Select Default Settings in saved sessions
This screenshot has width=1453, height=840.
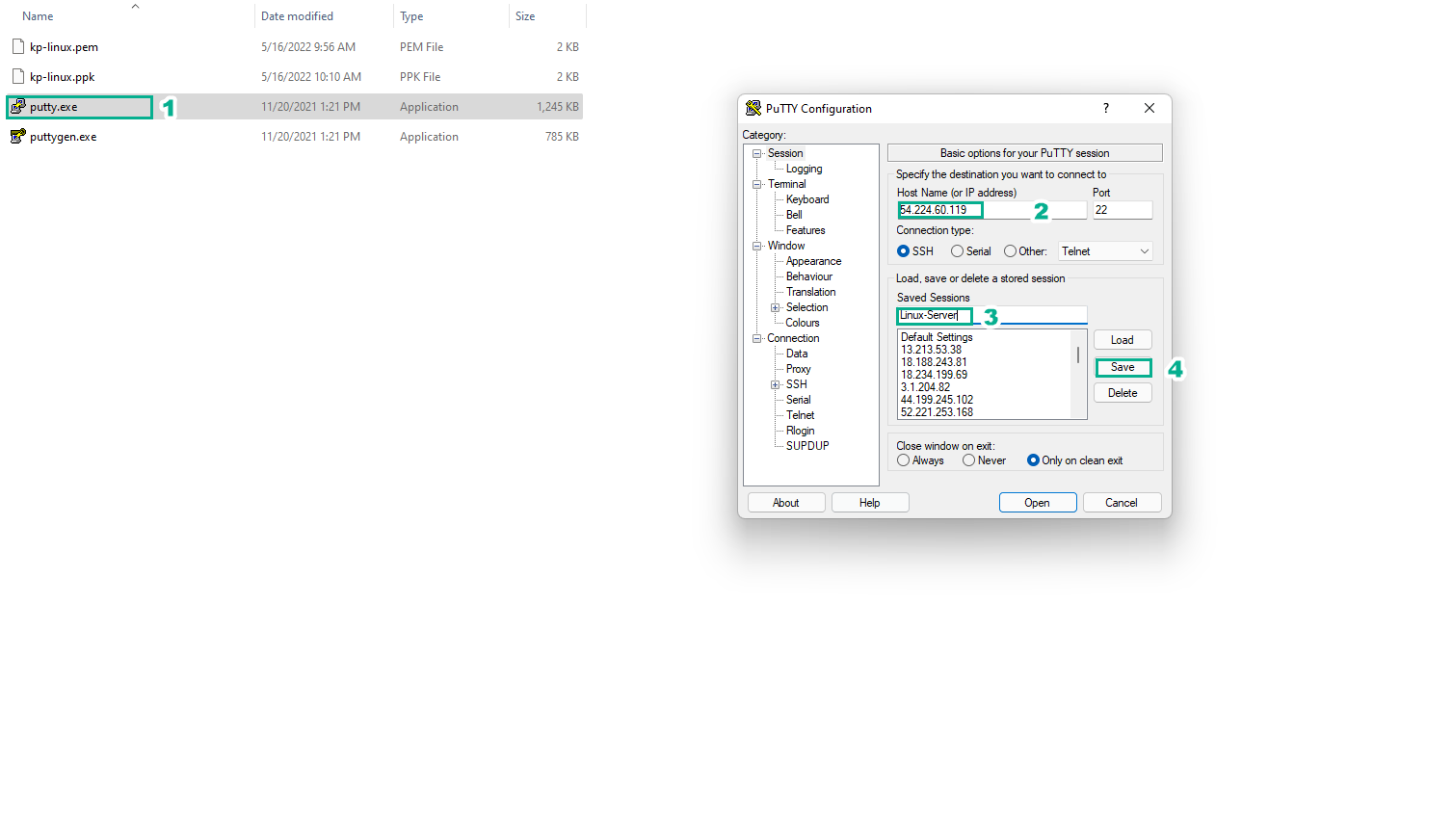click(937, 337)
